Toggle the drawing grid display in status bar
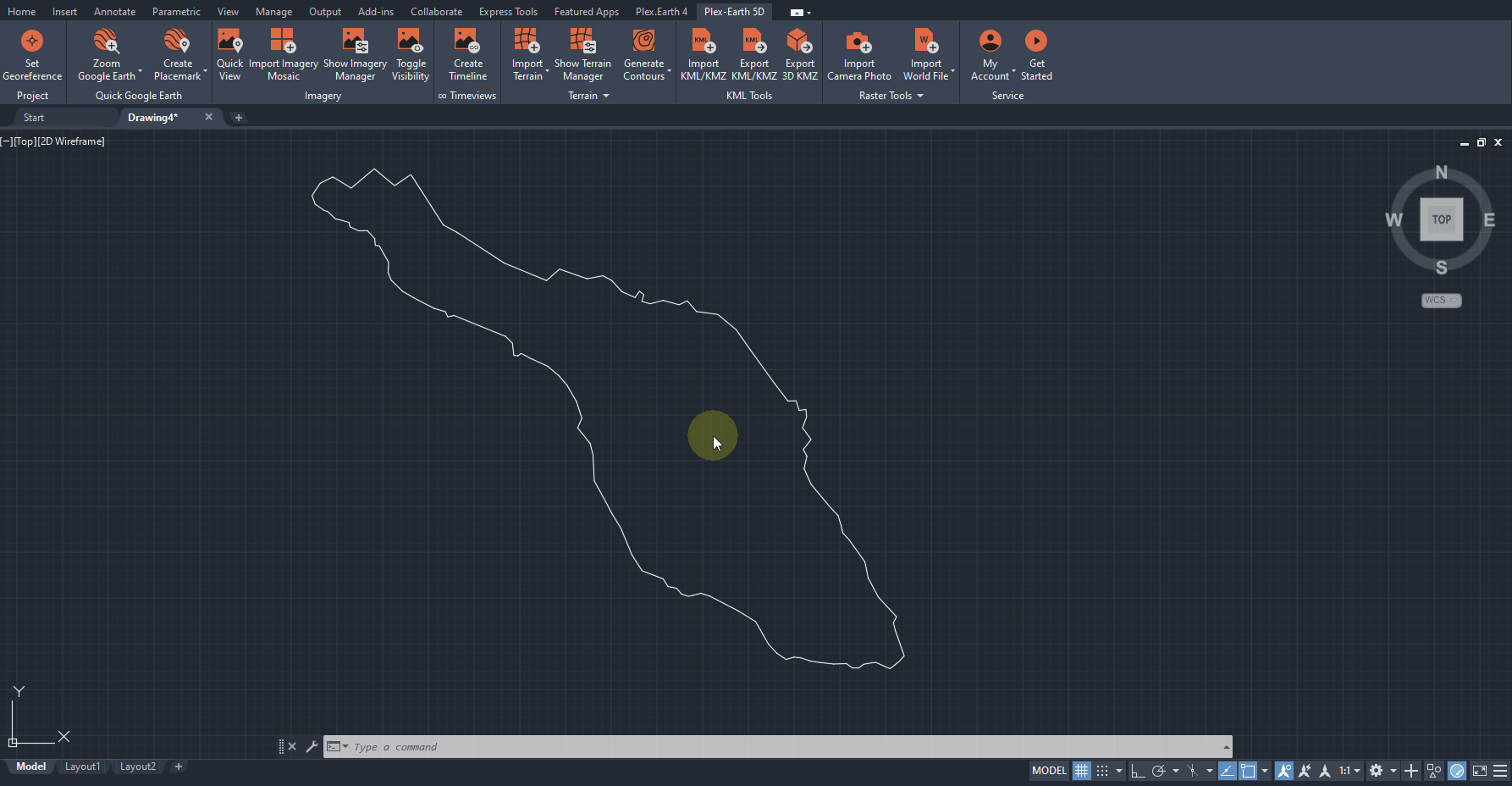Screen dimensions: 1512x786 [1081, 771]
